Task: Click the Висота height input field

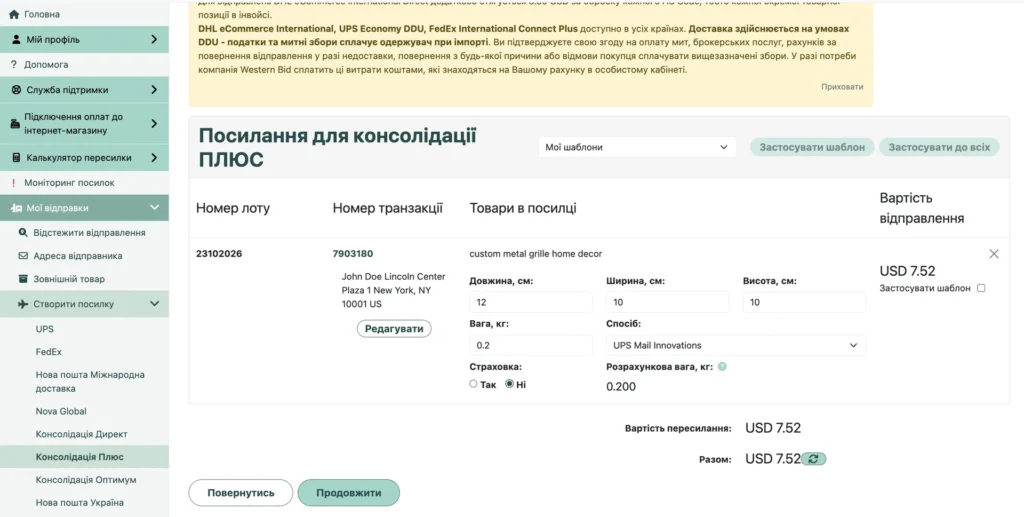Action: (x=804, y=302)
